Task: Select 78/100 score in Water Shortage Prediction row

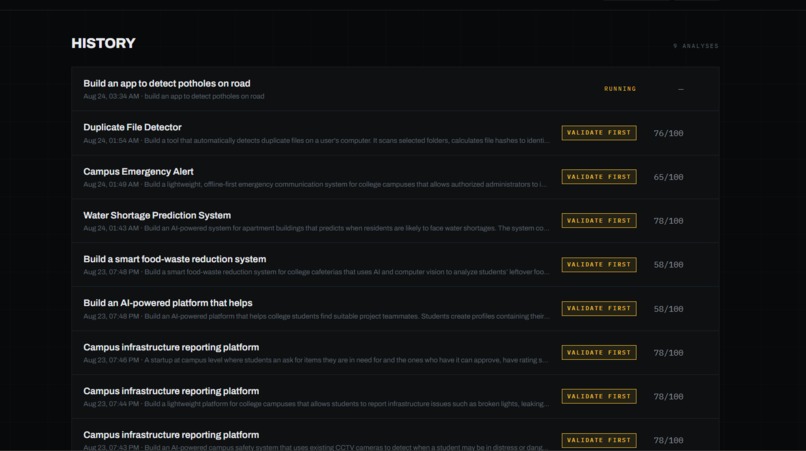Action: [668, 221]
